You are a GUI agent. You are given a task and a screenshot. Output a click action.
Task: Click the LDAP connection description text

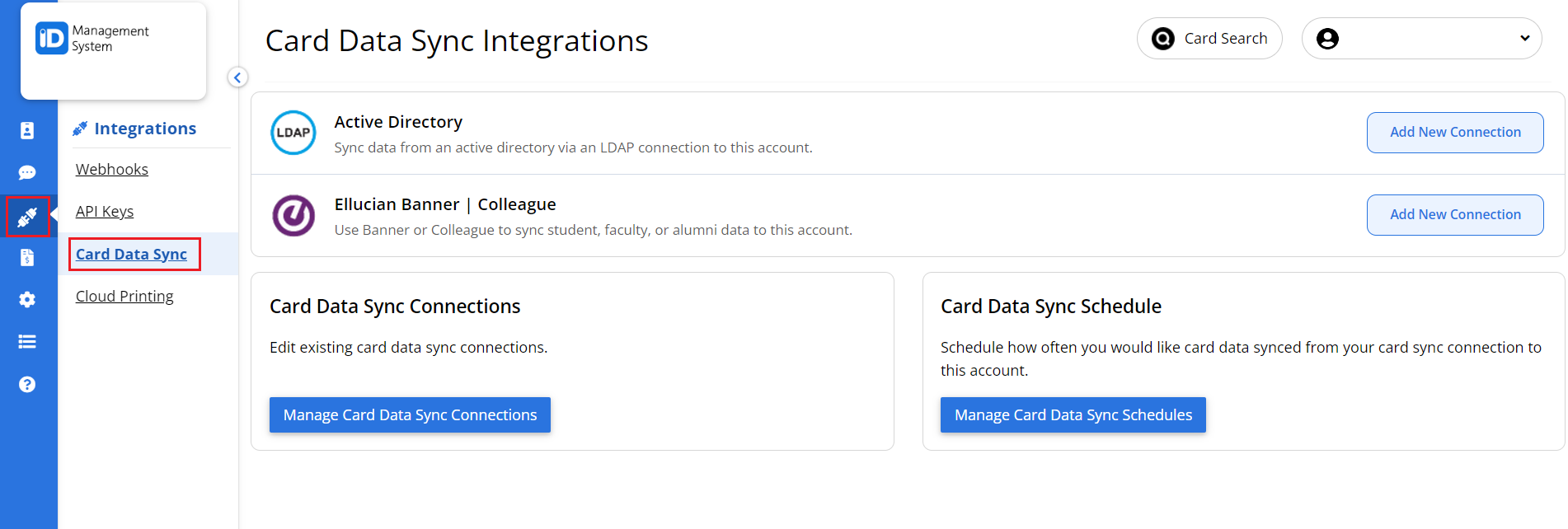(x=573, y=147)
